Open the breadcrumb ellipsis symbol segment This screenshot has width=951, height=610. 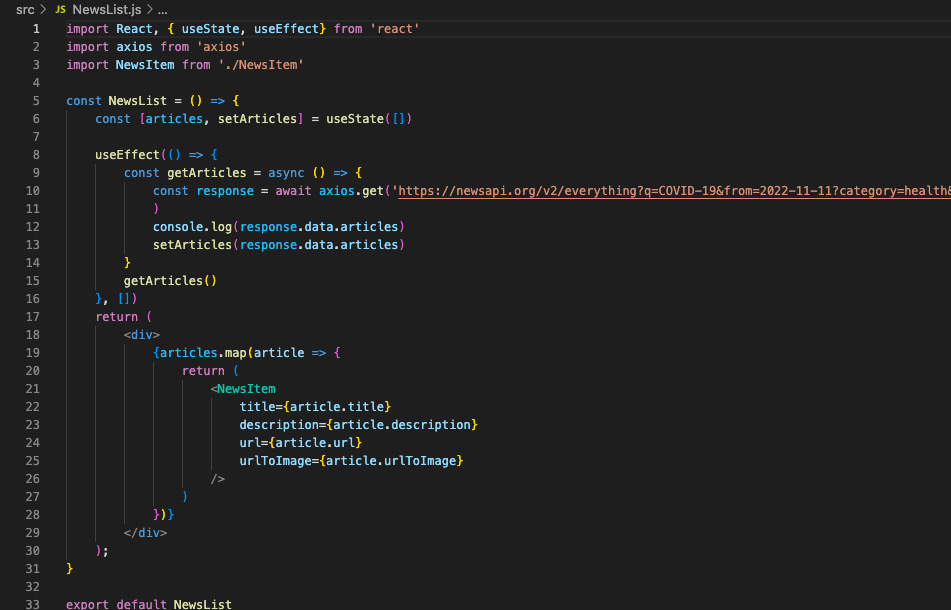coord(163,10)
